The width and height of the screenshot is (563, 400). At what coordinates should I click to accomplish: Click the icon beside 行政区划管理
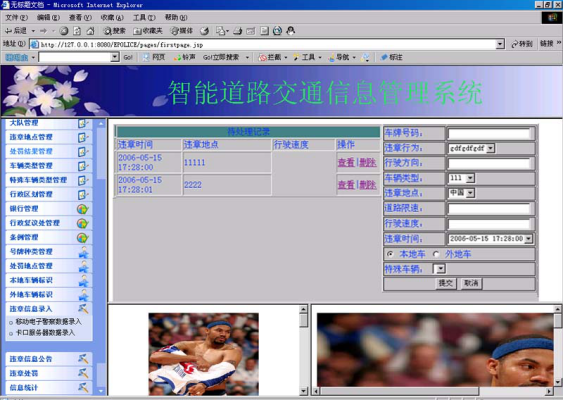click(x=83, y=195)
